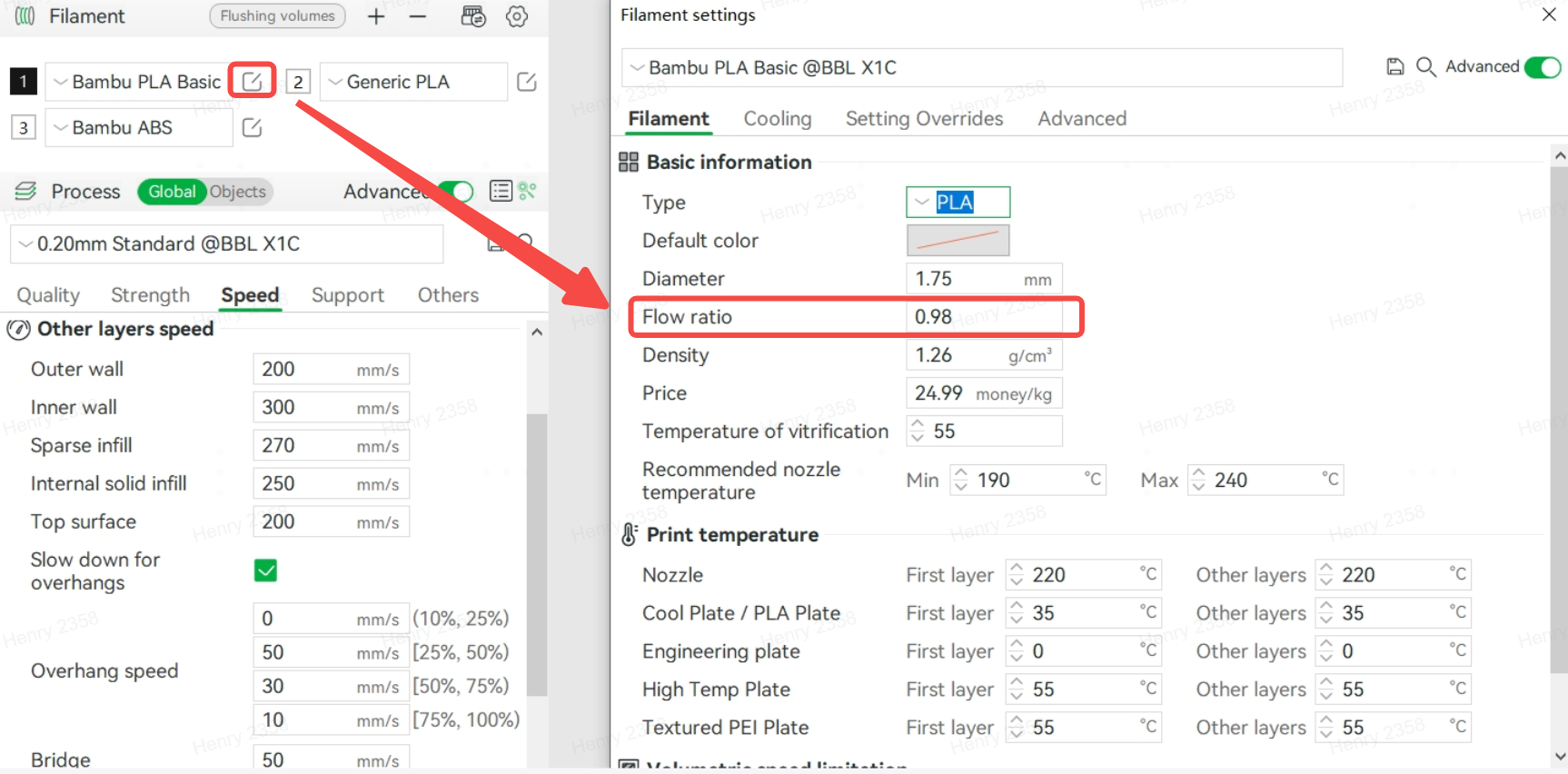
Task: Open the process settings list icon
Action: (x=501, y=191)
